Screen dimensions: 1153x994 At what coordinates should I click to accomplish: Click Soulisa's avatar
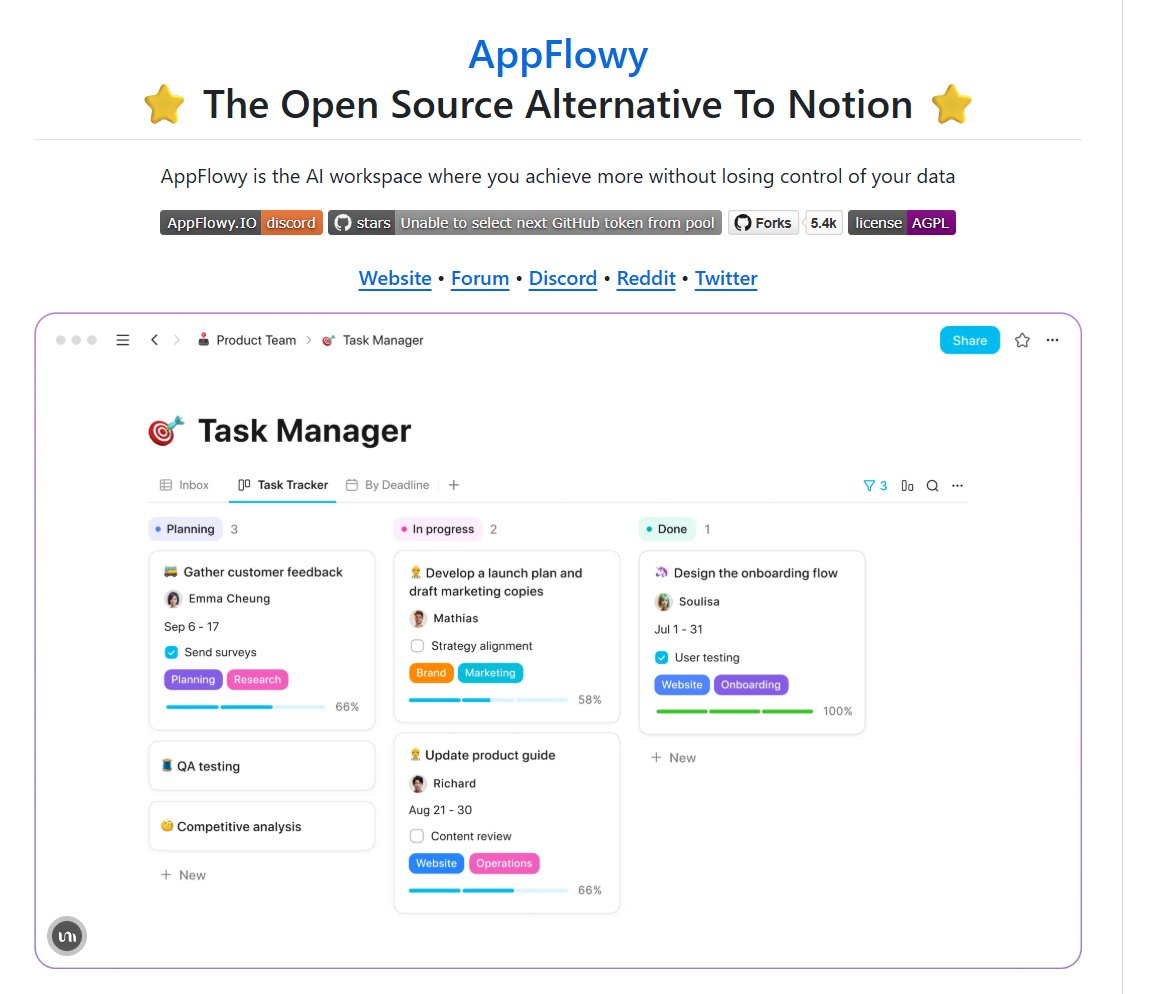click(663, 601)
